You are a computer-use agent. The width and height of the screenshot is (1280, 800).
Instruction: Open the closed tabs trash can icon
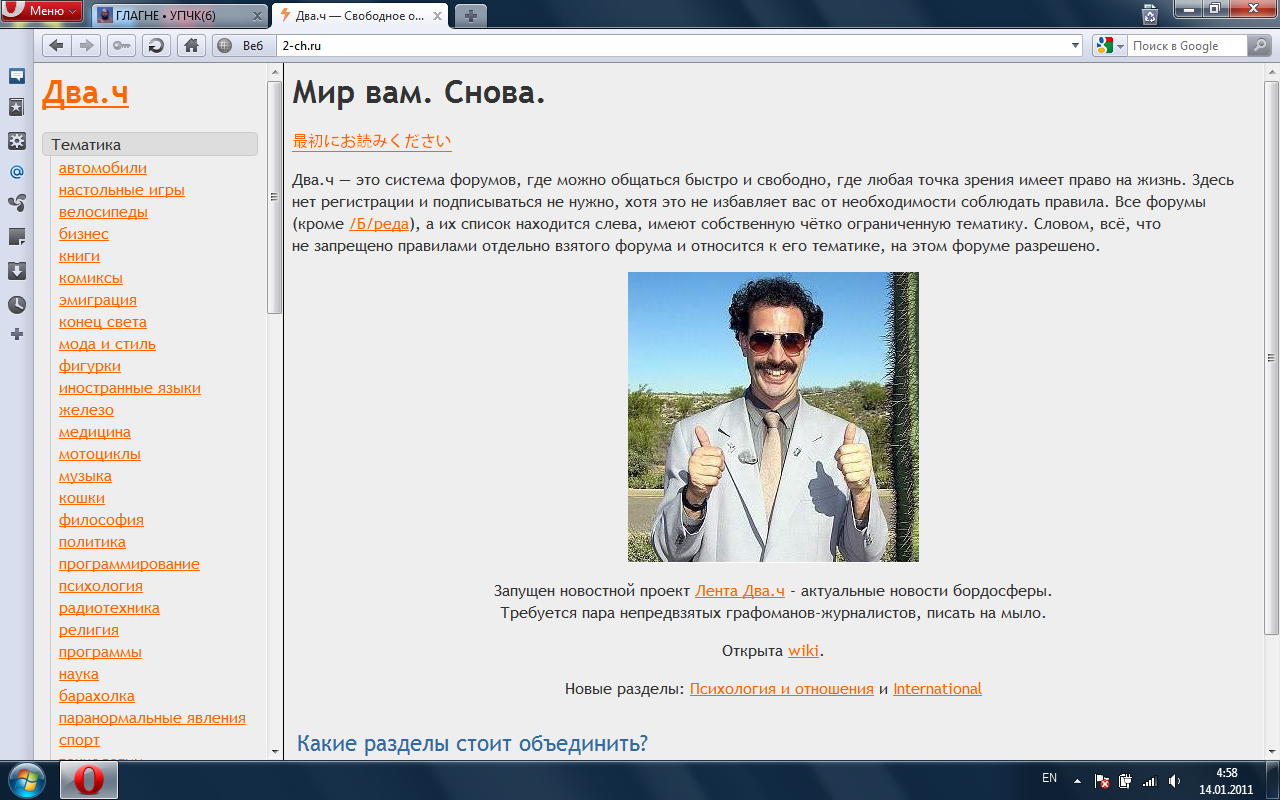click(1150, 13)
